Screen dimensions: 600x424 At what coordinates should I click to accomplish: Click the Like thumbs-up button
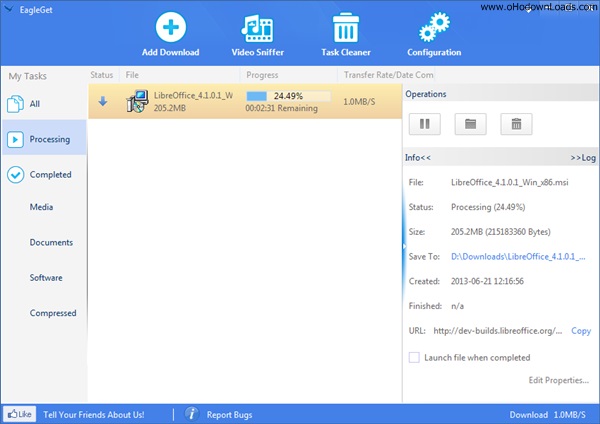(x=20, y=414)
